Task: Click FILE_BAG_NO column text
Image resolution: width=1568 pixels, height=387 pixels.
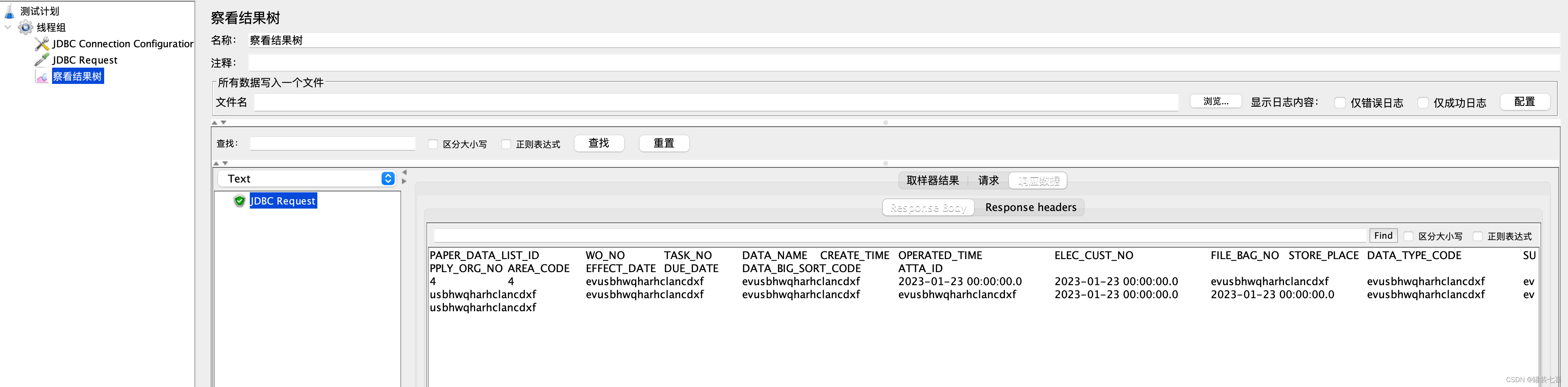Action: coord(1245,255)
